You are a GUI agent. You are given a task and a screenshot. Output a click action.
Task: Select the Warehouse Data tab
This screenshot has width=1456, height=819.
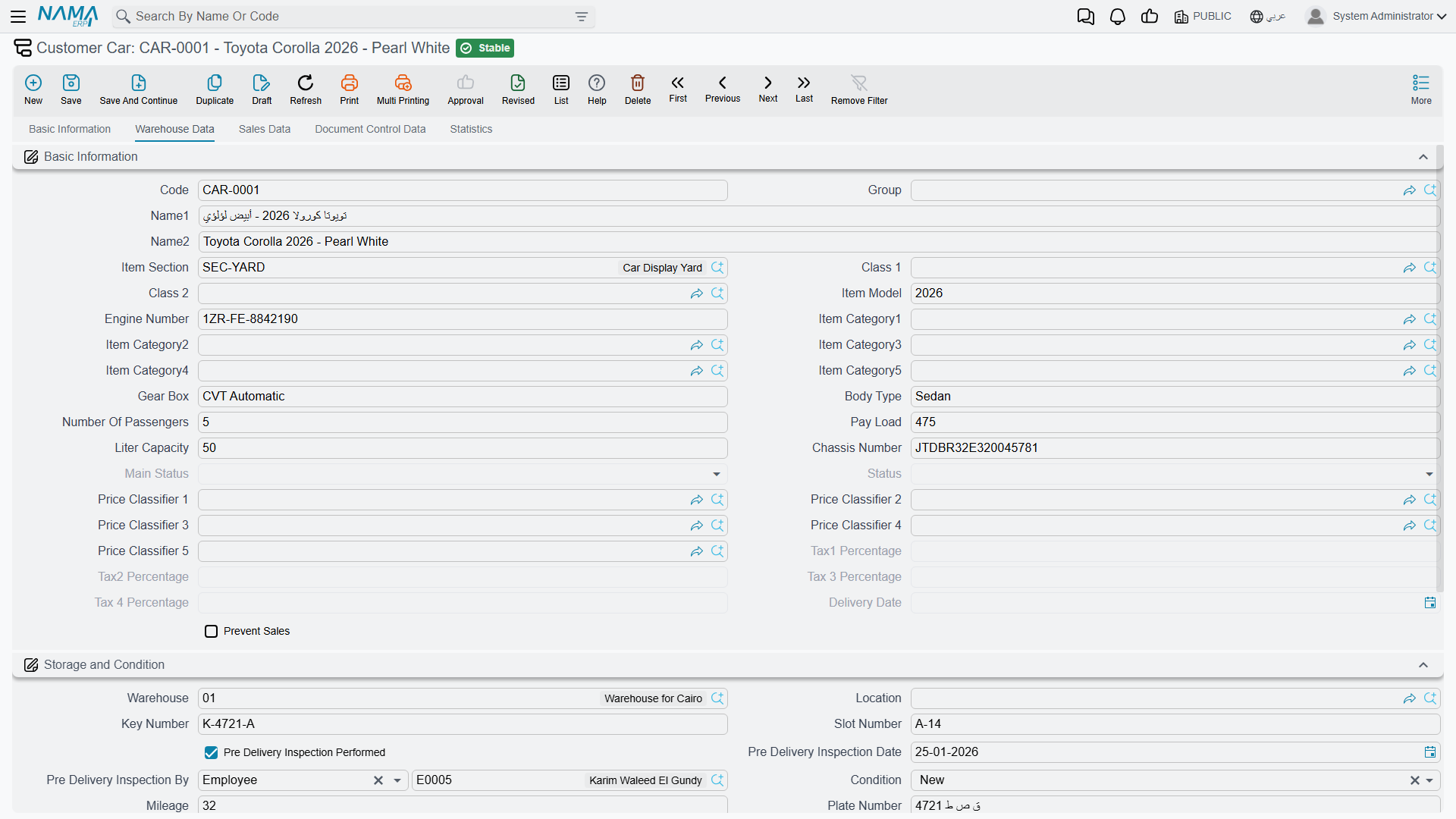pos(174,129)
